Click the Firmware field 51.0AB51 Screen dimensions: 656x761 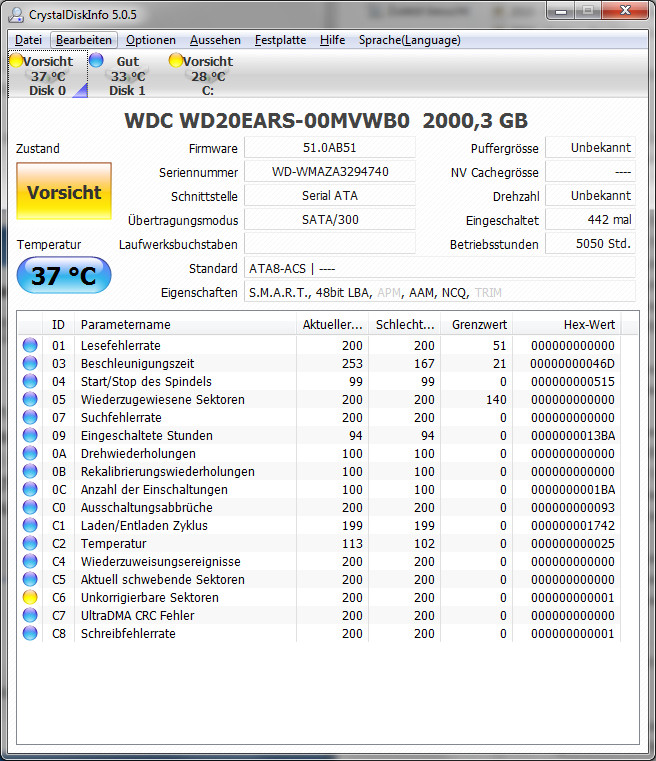(x=330, y=148)
